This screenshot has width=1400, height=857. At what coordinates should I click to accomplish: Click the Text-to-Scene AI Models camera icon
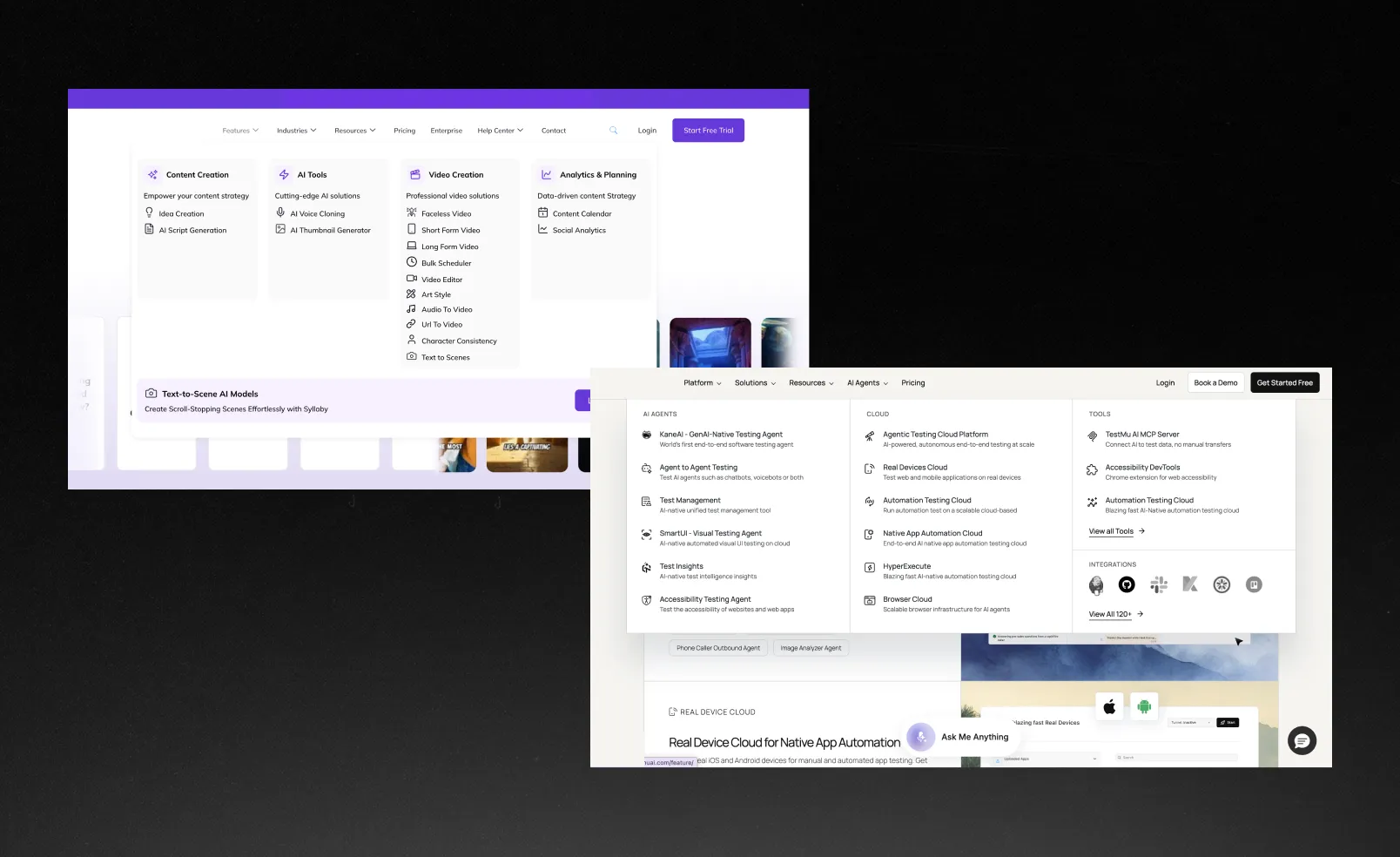[x=151, y=394]
